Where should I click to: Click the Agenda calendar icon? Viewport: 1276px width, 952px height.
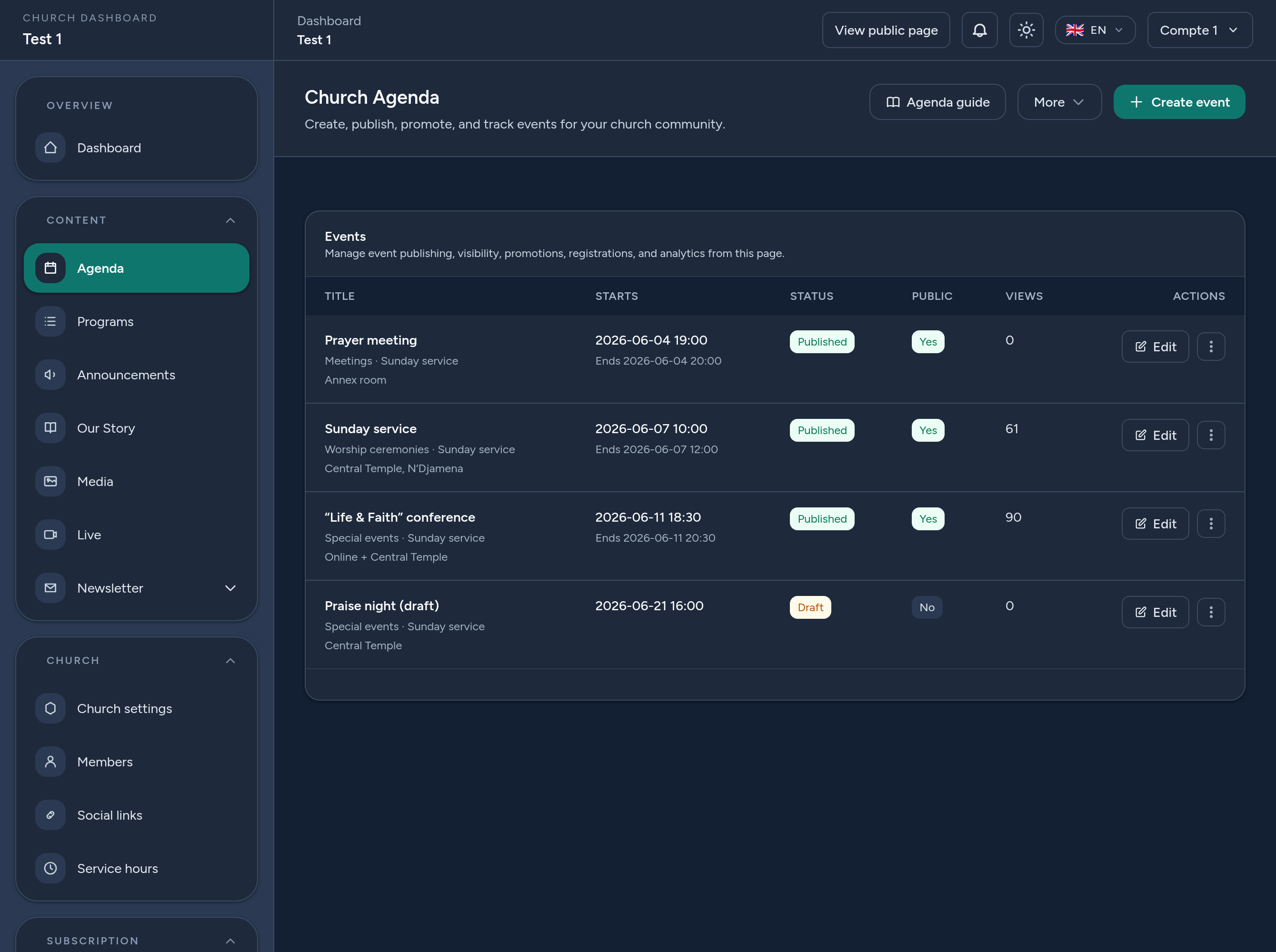coord(51,268)
